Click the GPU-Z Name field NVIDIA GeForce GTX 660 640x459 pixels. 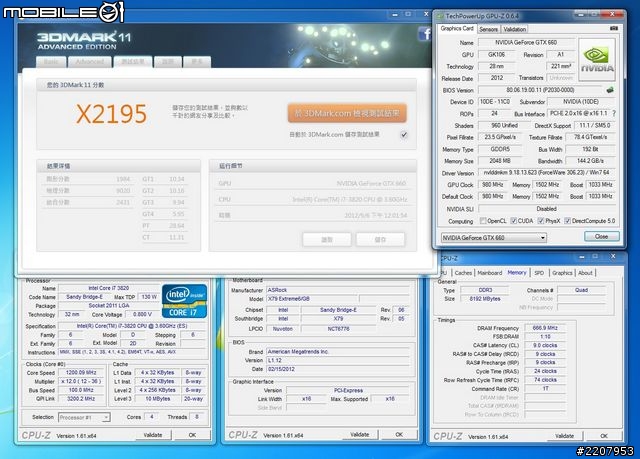pyautogui.click(x=526, y=42)
